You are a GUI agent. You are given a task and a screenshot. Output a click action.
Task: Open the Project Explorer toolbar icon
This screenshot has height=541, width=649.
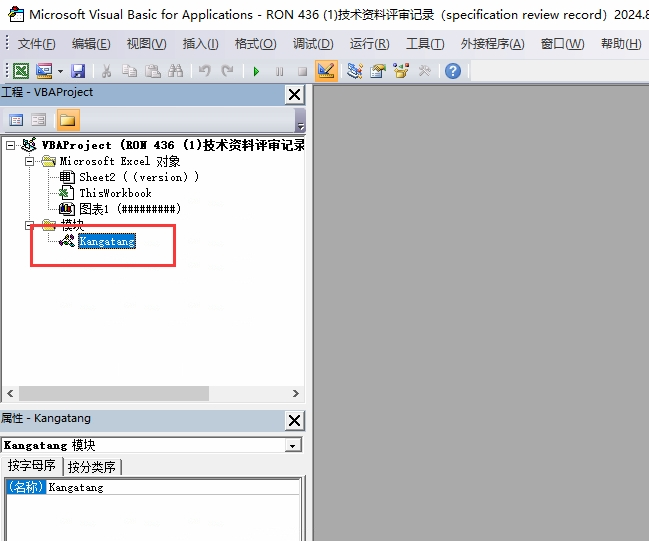(355, 71)
